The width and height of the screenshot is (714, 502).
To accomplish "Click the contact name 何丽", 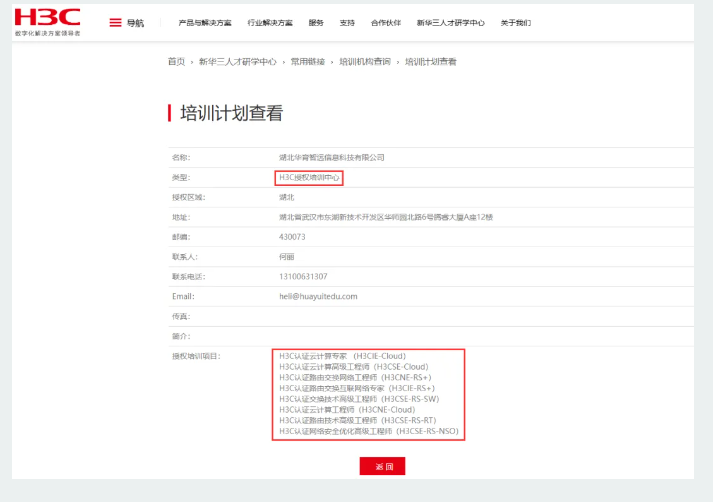I will tap(287, 257).
